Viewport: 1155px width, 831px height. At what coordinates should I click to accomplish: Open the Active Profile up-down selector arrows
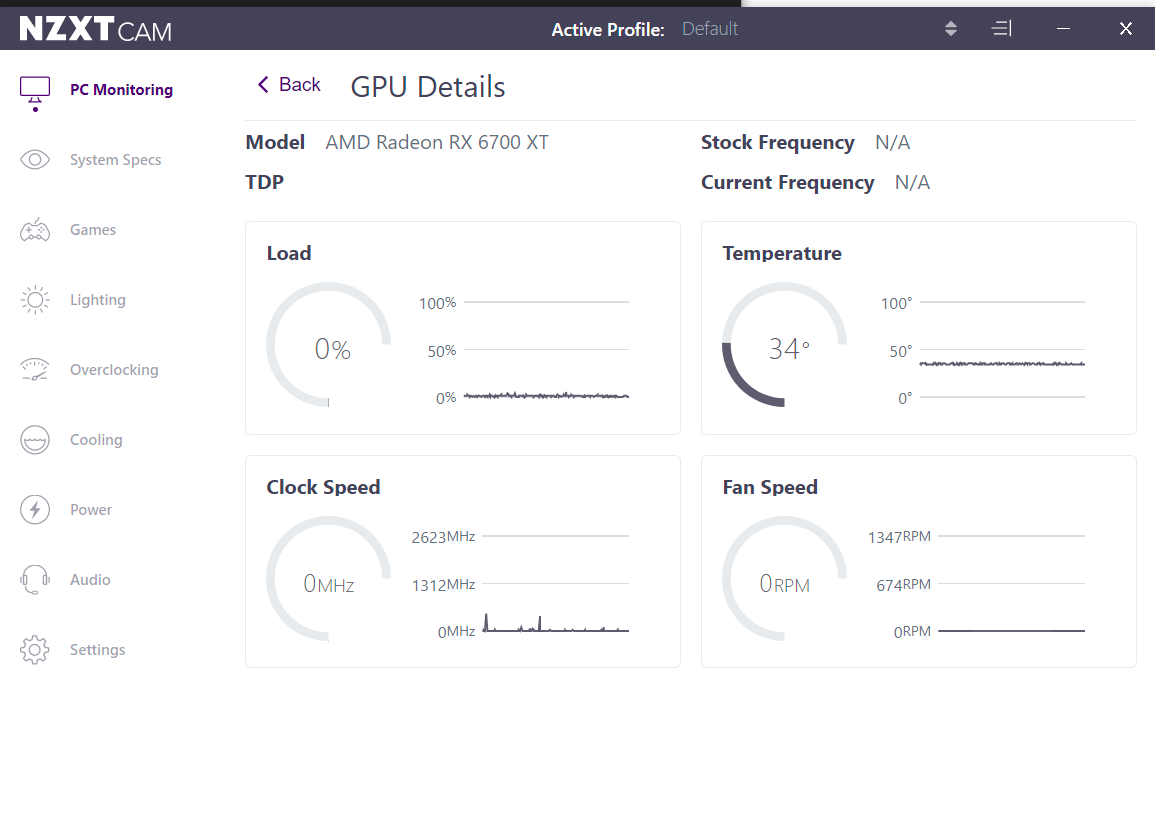click(951, 29)
